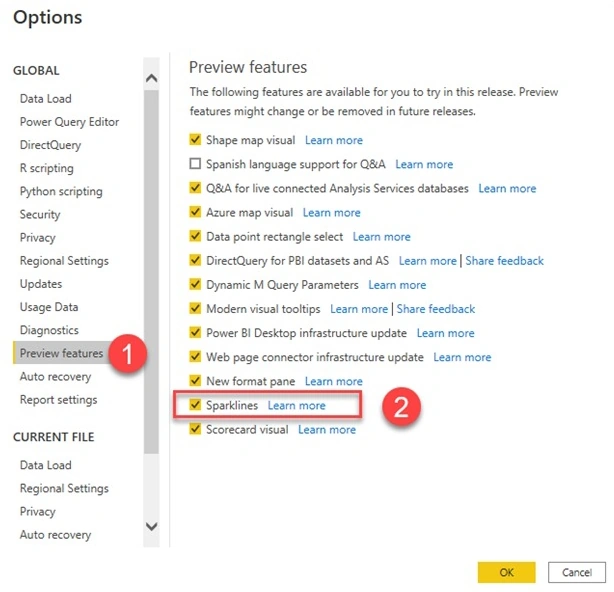This screenshot has width=614, height=592.
Task: Open Learn more for Azure map visual
Action: point(332,212)
